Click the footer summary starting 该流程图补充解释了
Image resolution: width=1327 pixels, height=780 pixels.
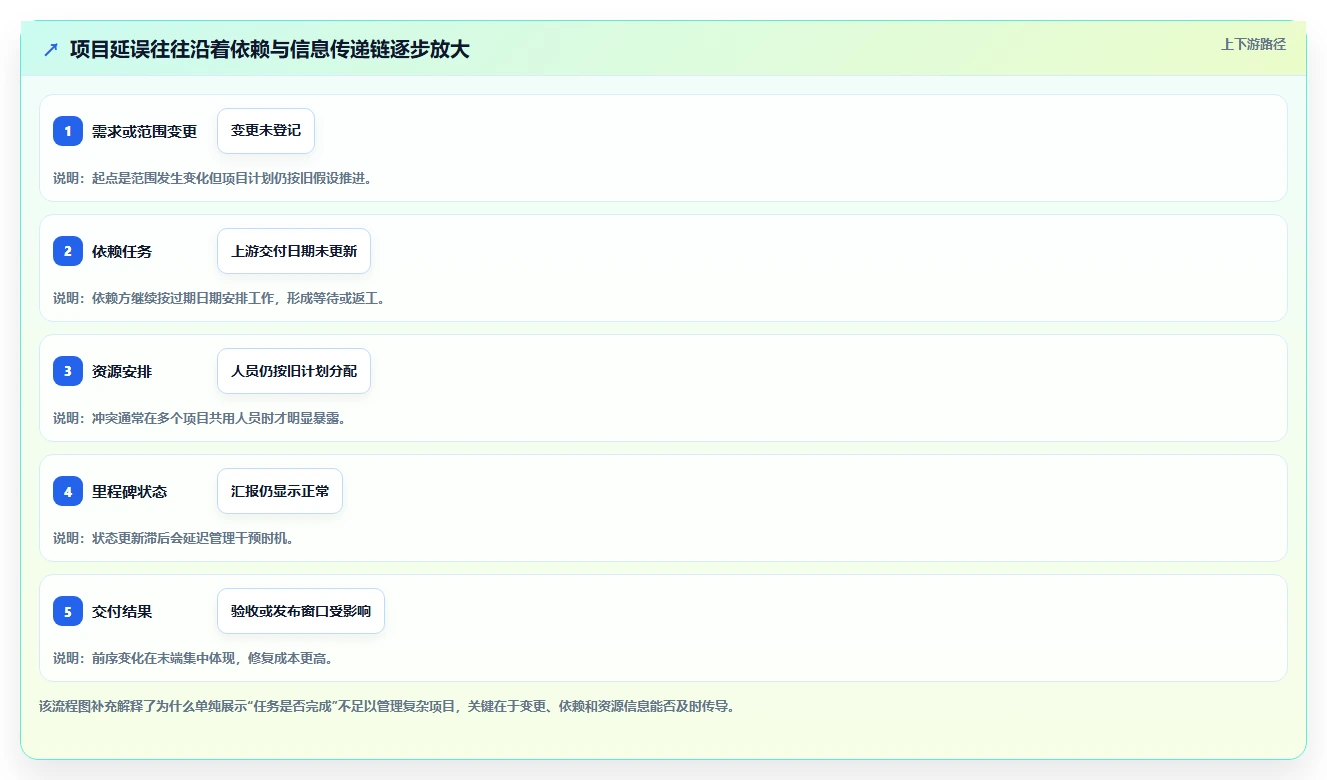389,706
